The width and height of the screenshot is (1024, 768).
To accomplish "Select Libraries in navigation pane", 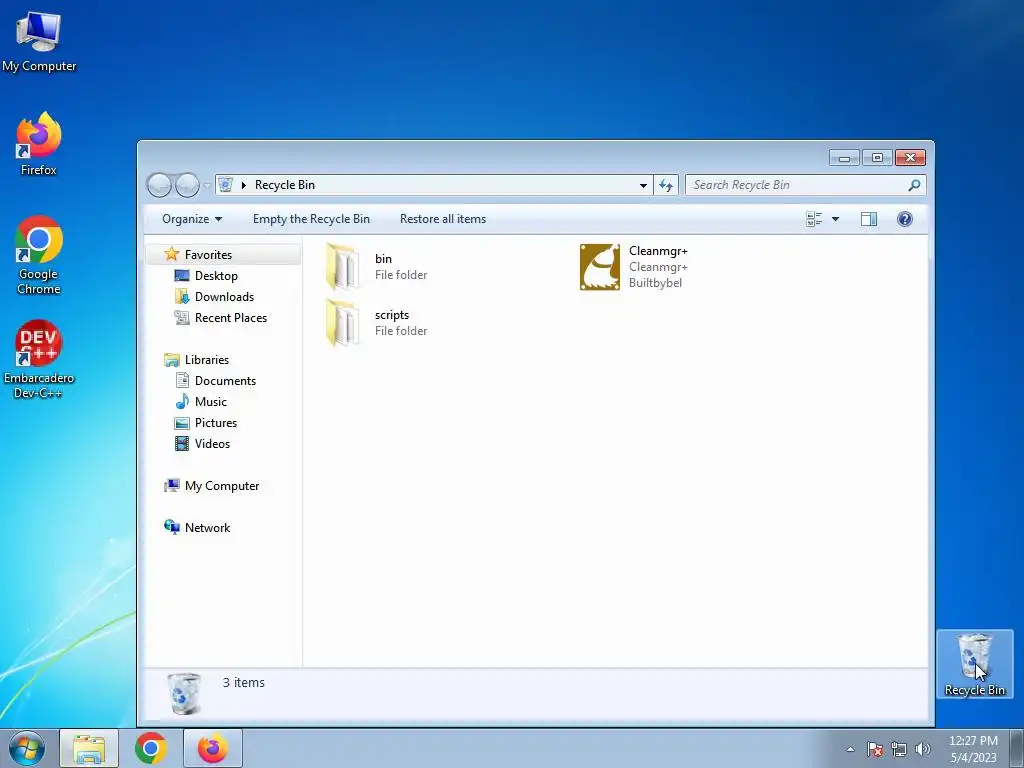I will [206, 360].
